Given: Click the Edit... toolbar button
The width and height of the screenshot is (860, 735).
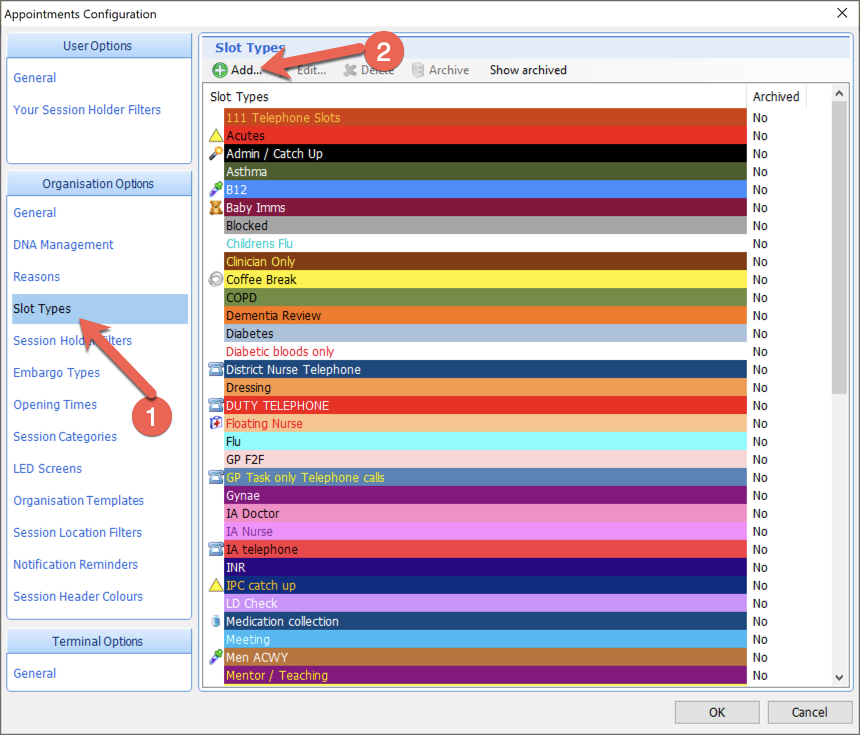Looking at the screenshot, I should pyautogui.click(x=311, y=70).
